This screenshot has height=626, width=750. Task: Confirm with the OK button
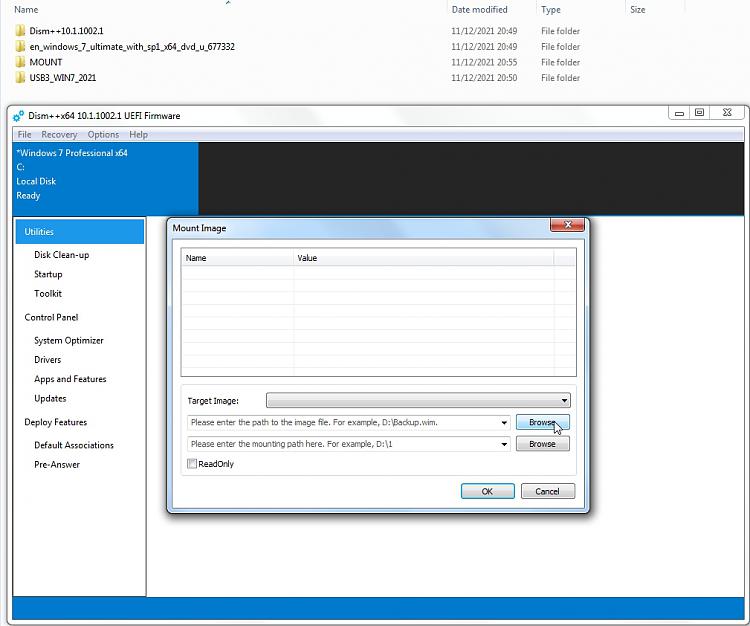coord(487,491)
